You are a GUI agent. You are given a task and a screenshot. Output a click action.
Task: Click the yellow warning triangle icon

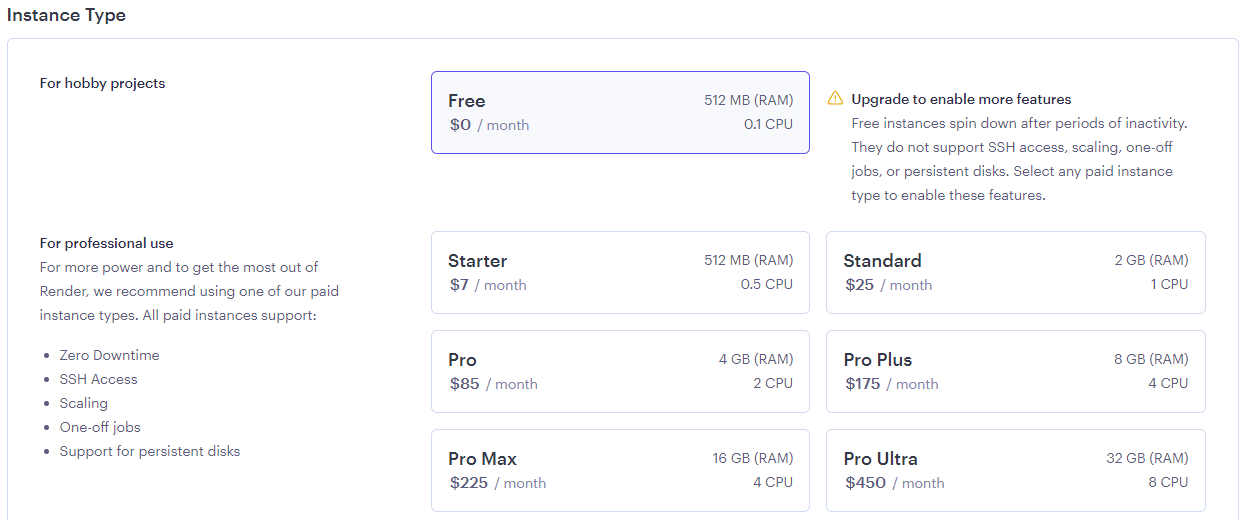(x=835, y=99)
